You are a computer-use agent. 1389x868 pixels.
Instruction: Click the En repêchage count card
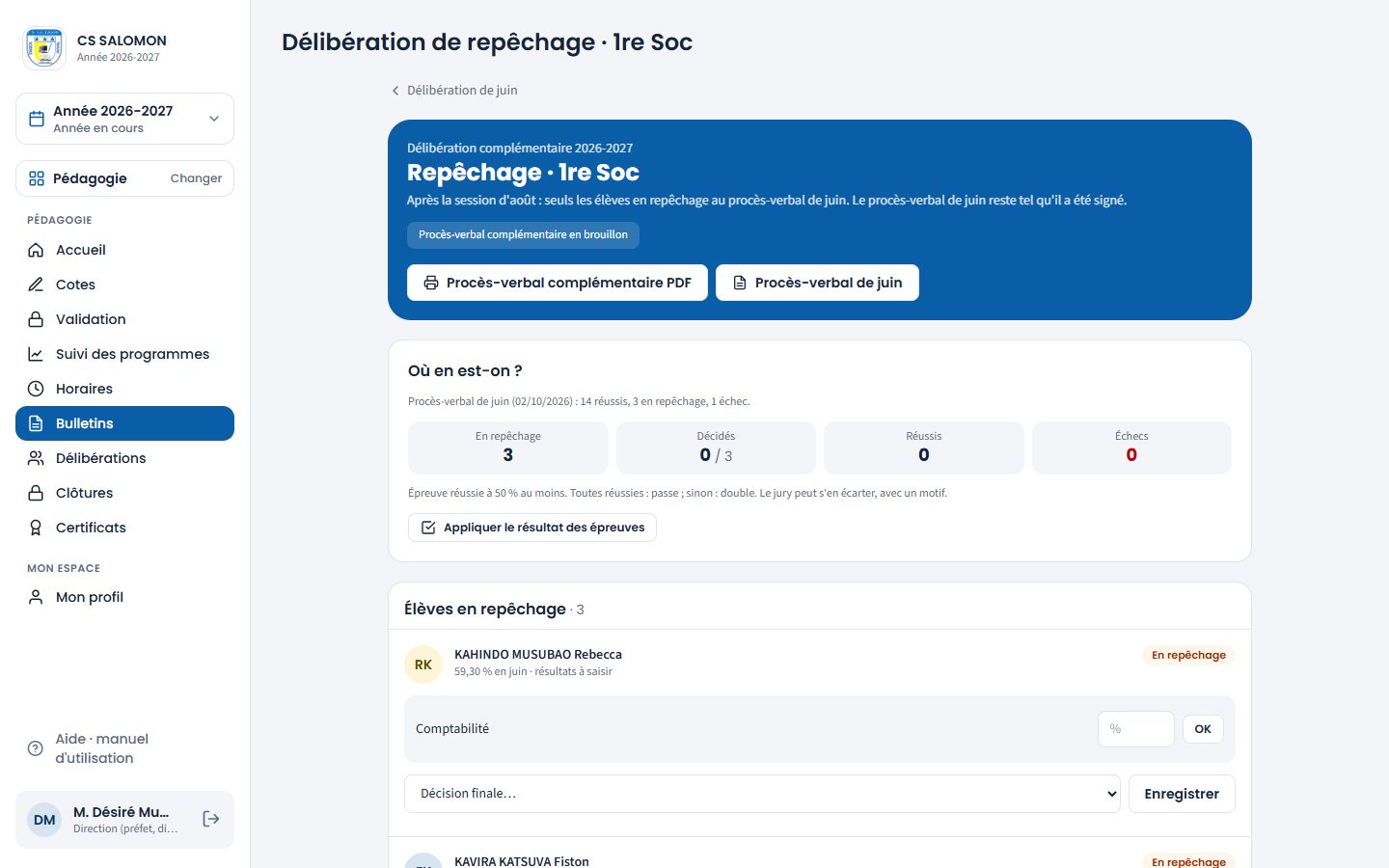[508, 448]
